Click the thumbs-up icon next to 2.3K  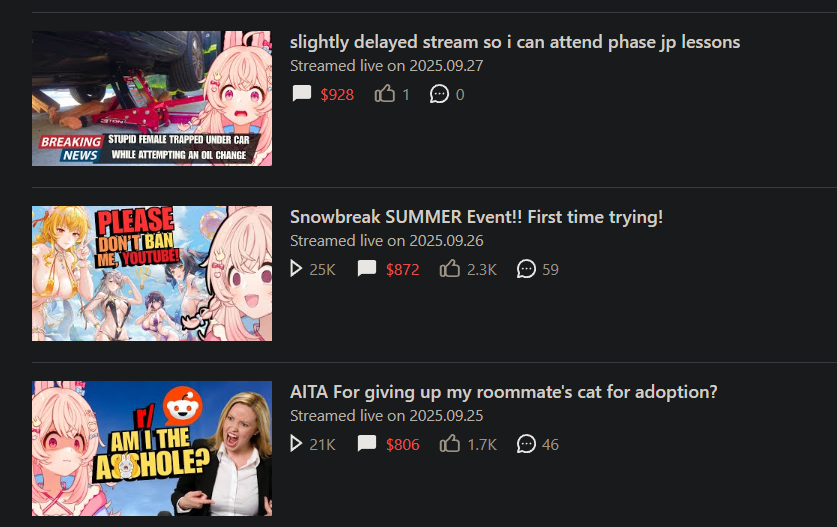450,269
